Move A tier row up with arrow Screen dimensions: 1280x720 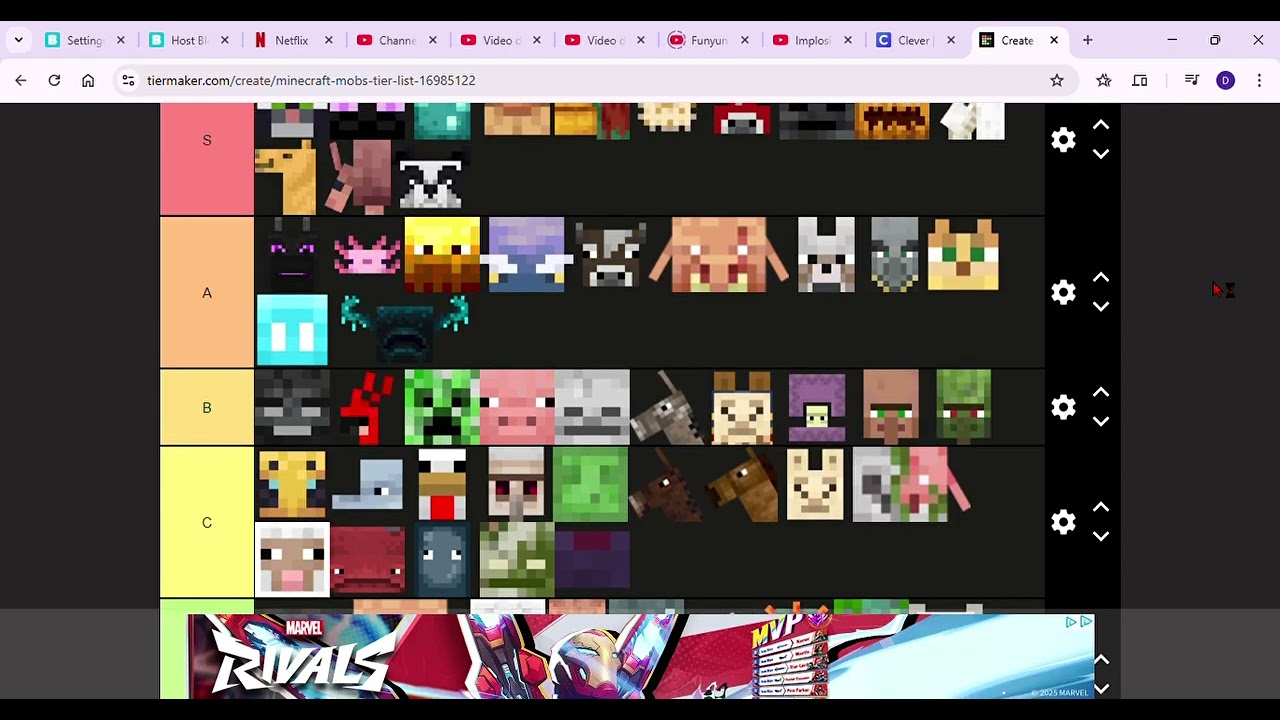coord(1101,277)
